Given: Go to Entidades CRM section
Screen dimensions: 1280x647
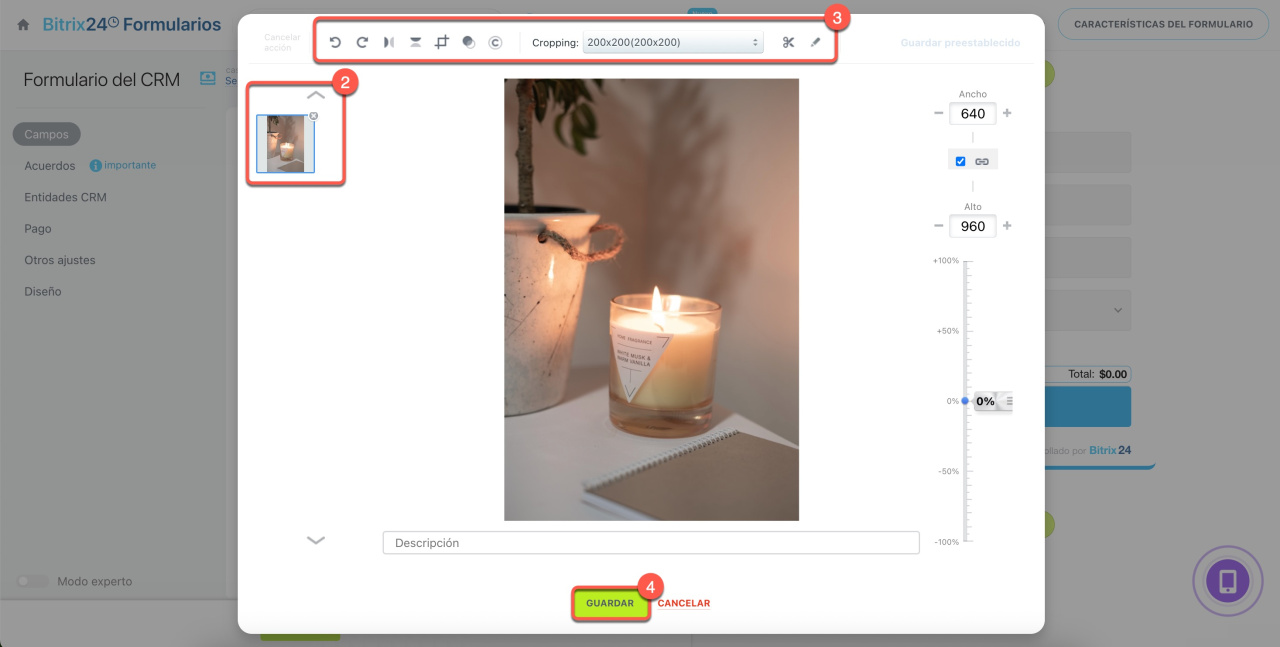Looking at the screenshot, I should [65, 197].
